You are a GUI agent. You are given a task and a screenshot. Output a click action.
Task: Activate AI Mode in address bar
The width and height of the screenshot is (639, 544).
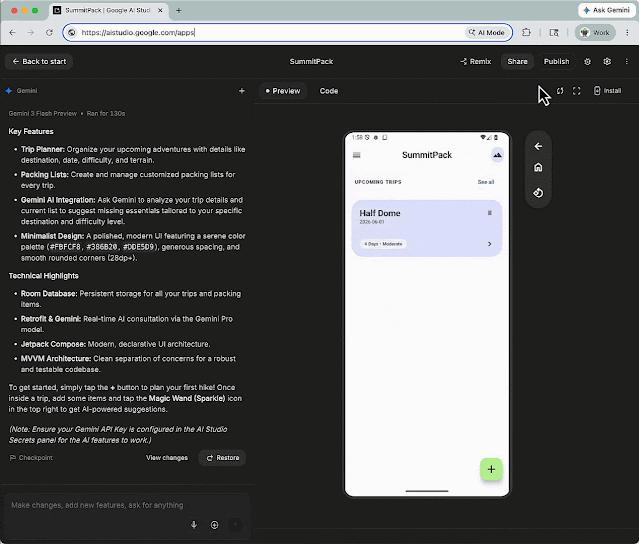(x=487, y=33)
